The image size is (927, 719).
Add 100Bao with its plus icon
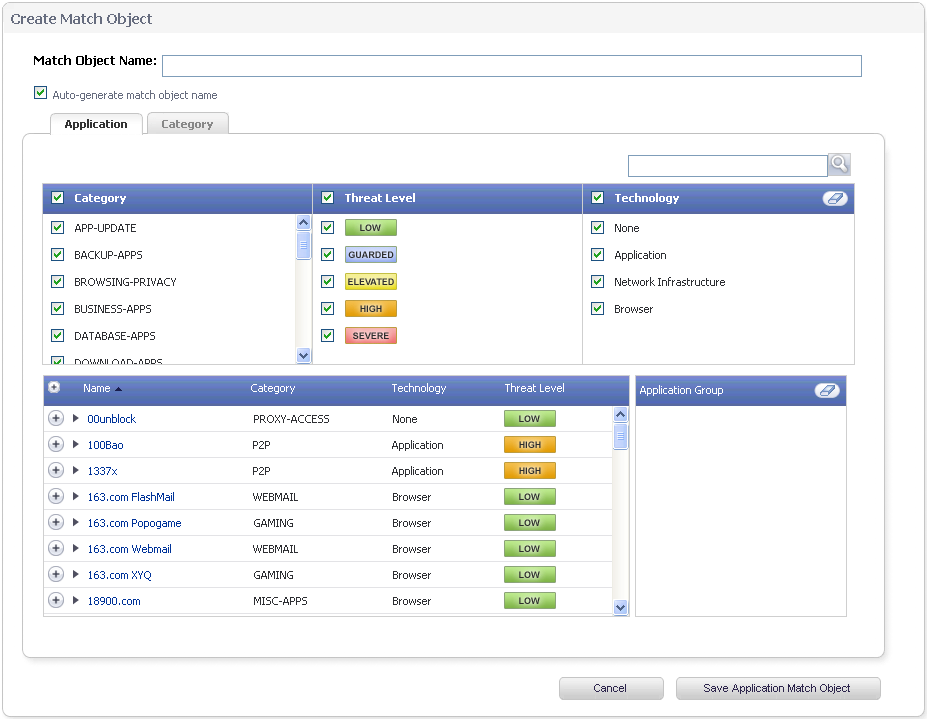pyautogui.click(x=56, y=445)
